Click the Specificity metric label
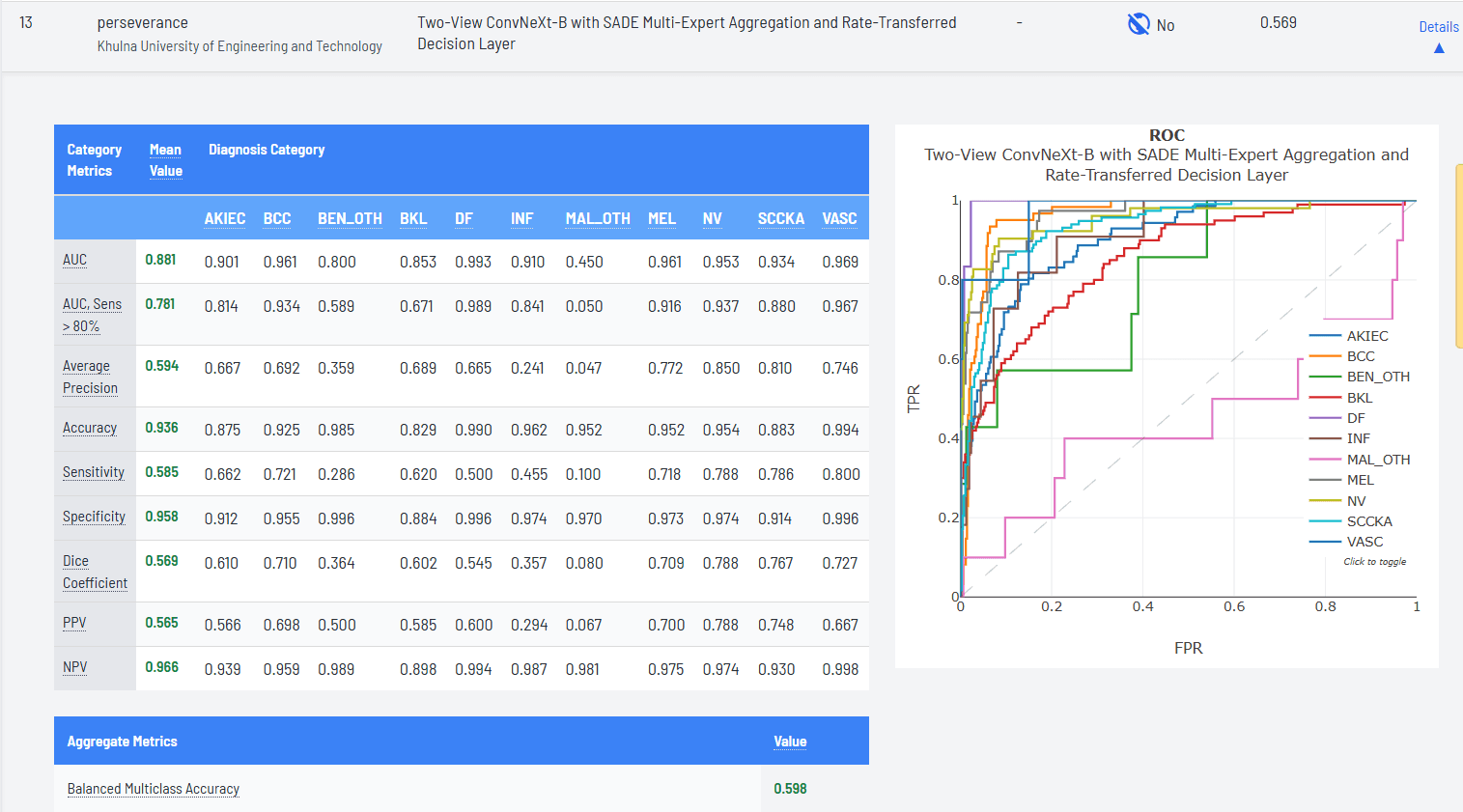Screen dimensions: 1463x812 pyautogui.click(x=94, y=517)
